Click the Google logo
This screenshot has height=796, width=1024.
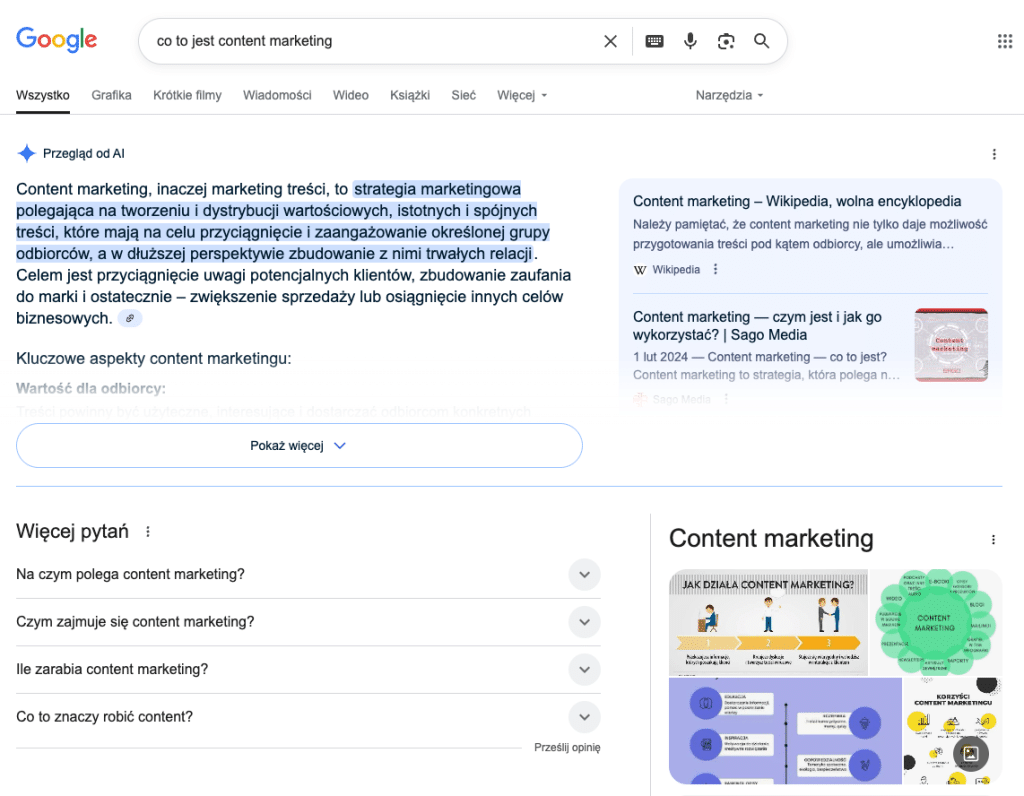(57, 40)
